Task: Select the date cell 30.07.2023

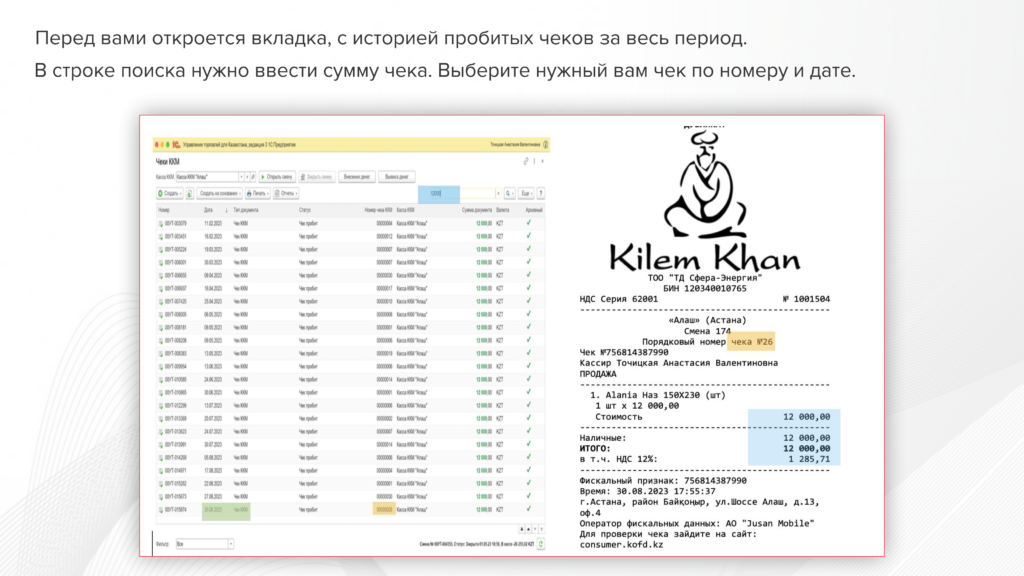Action: [x=213, y=445]
